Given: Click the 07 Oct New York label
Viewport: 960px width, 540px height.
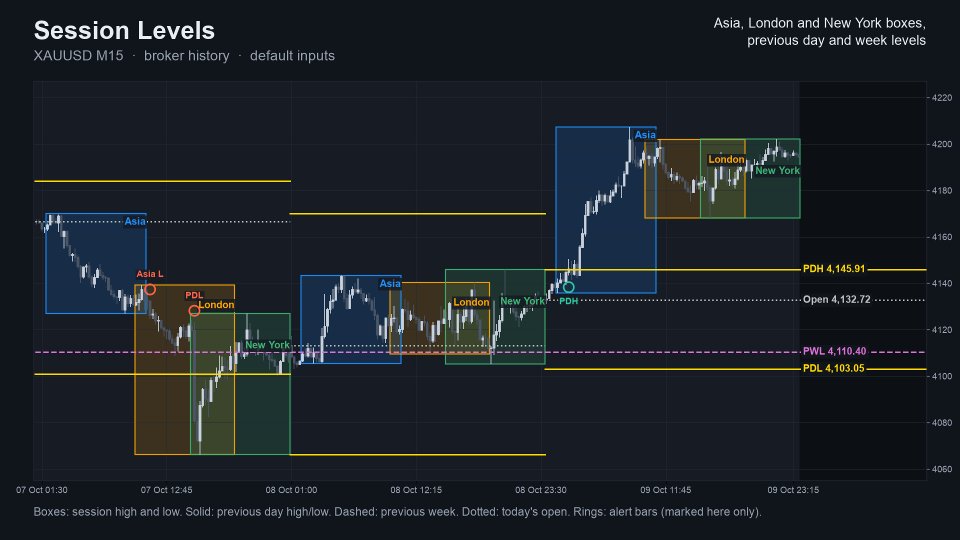Looking at the screenshot, I should [267, 345].
